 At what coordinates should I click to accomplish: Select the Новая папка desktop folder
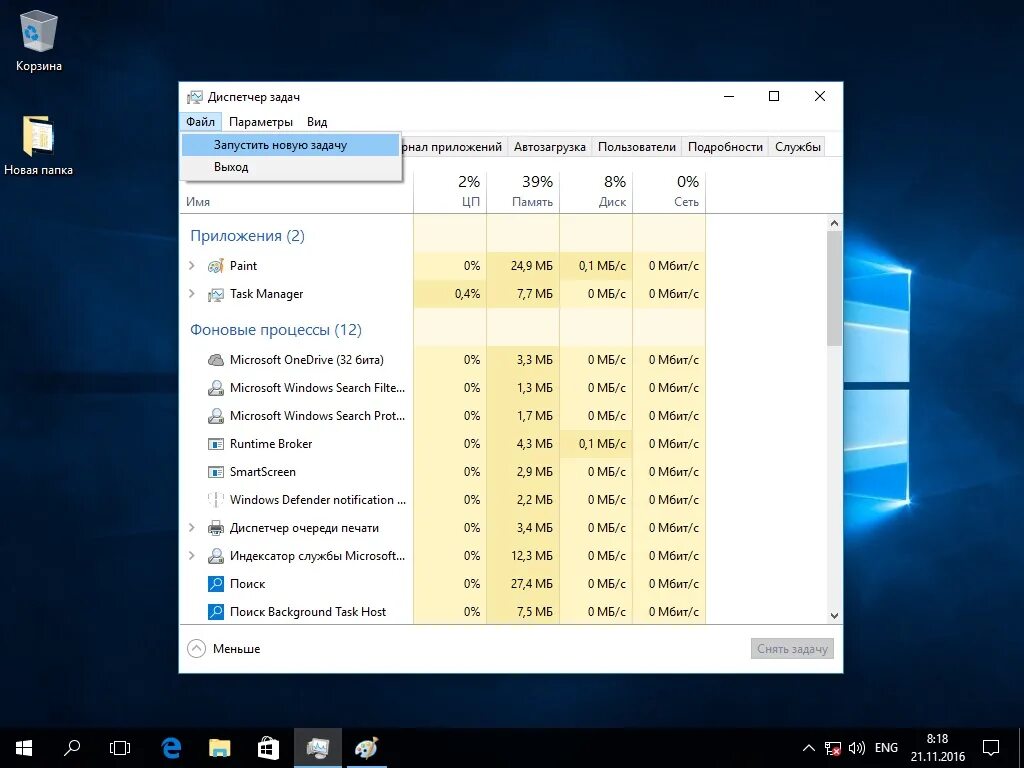tap(38, 146)
